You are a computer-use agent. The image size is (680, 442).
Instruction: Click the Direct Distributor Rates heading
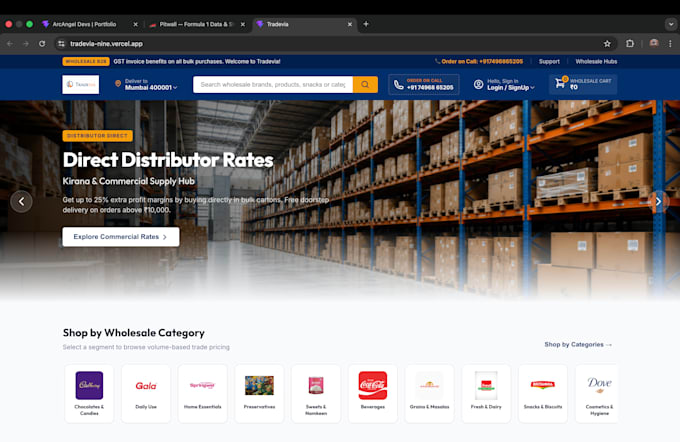coord(168,160)
